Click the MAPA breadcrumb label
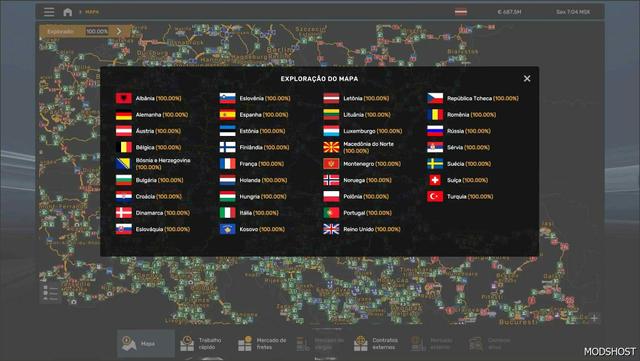Image resolution: width=640 pixels, height=361 pixels. point(92,12)
